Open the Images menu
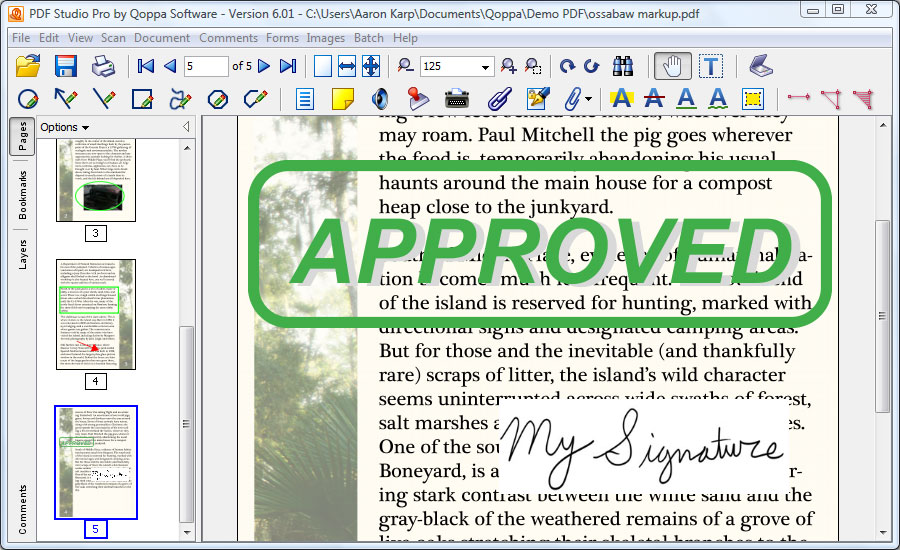The image size is (900, 550). (325, 38)
